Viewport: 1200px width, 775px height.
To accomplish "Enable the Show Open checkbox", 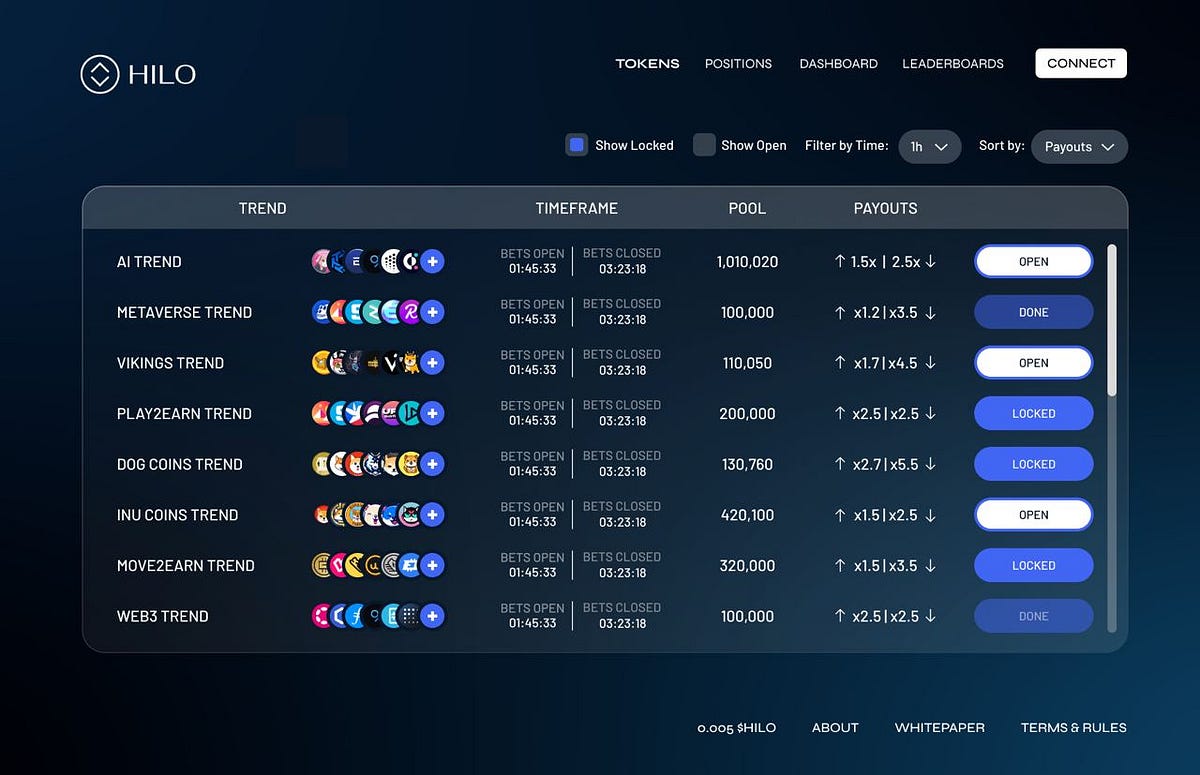I will click(x=704, y=145).
